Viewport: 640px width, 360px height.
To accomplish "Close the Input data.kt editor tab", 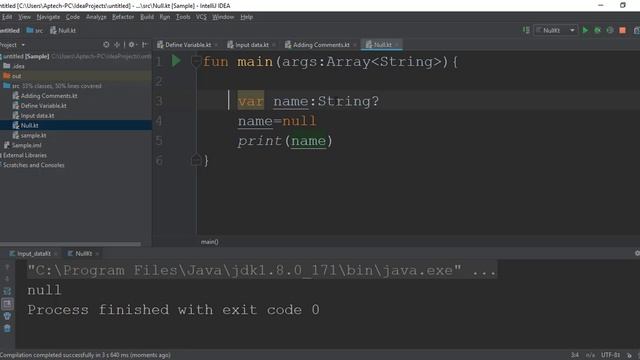I will pos(274,45).
